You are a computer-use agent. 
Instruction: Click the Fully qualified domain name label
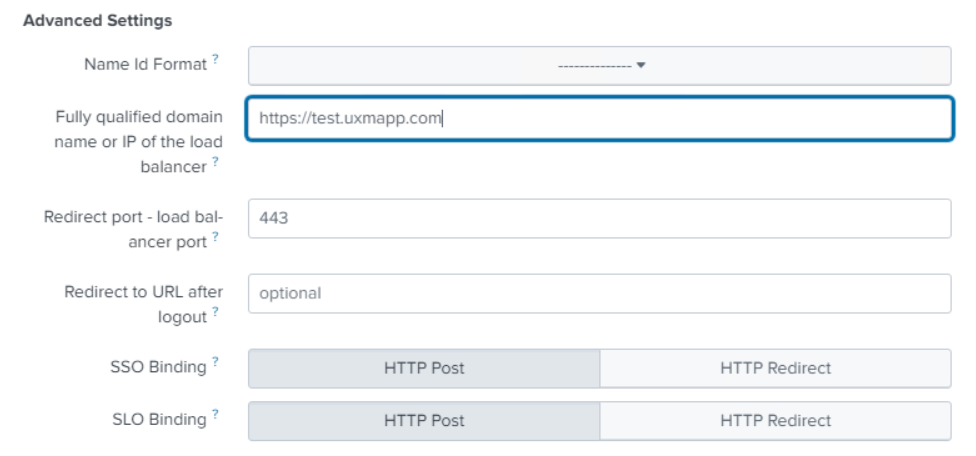click(x=138, y=141)
